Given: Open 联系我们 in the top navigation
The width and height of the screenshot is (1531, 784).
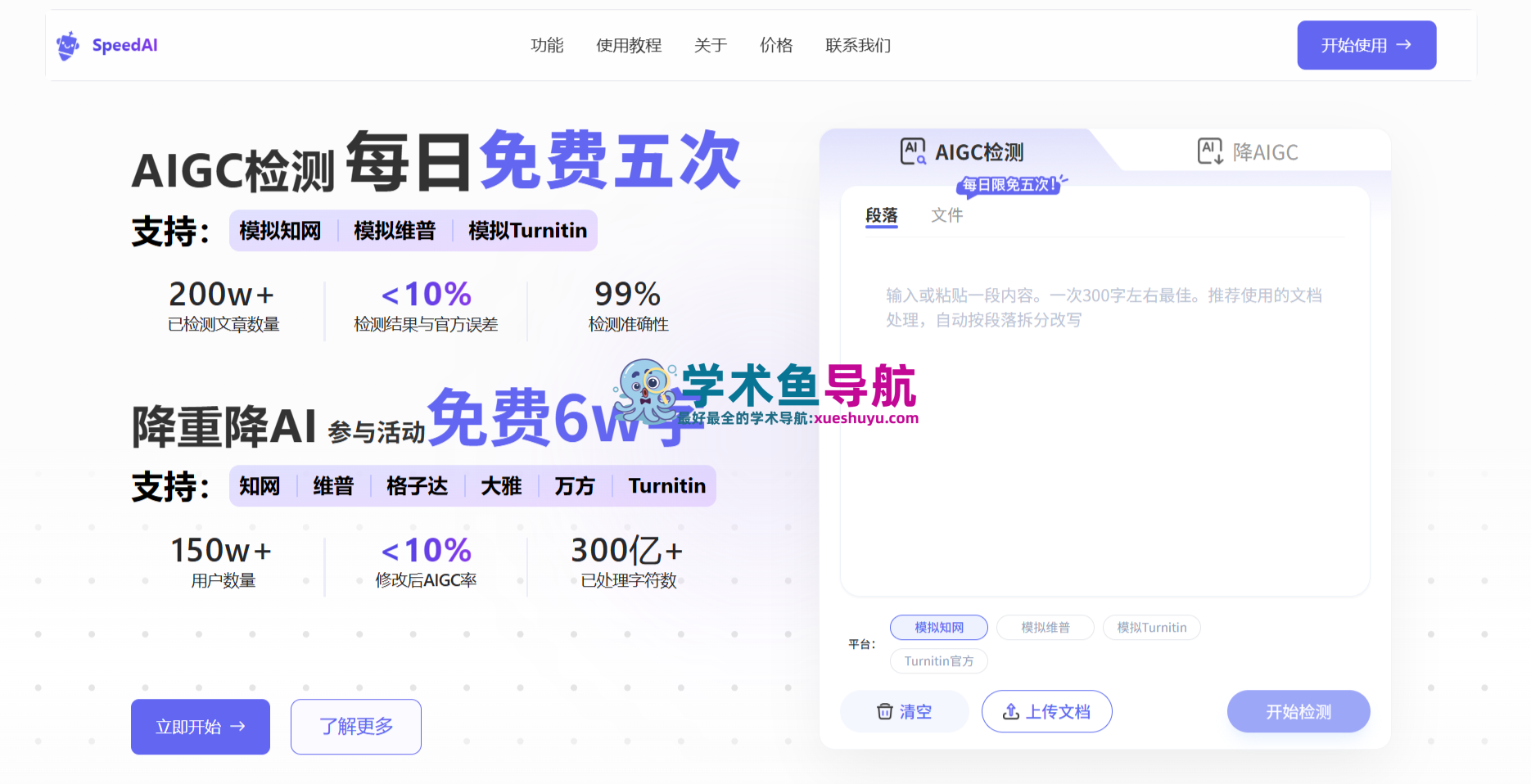Looking at the screenshot, I should [858, 45].
